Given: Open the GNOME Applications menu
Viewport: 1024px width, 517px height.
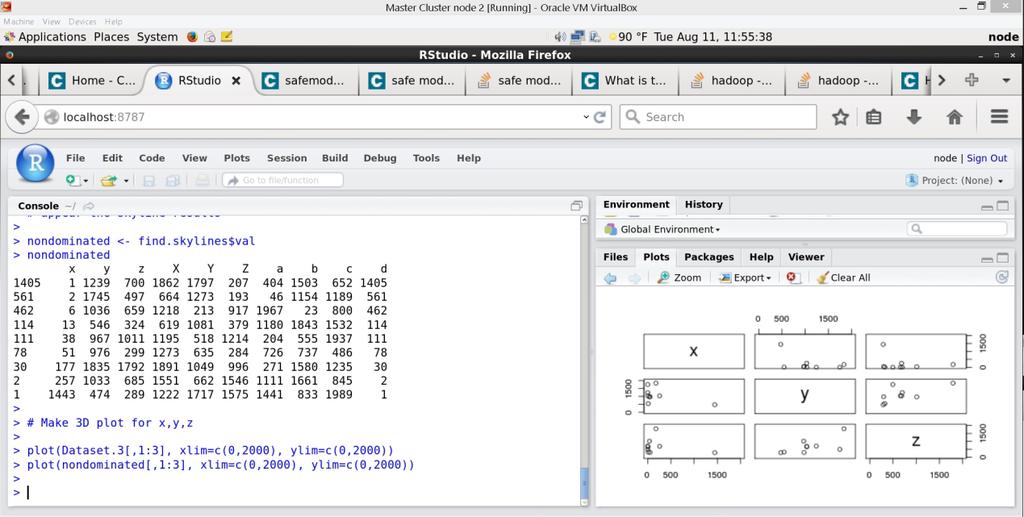Looking at the screenshot, I should point(44,37).
